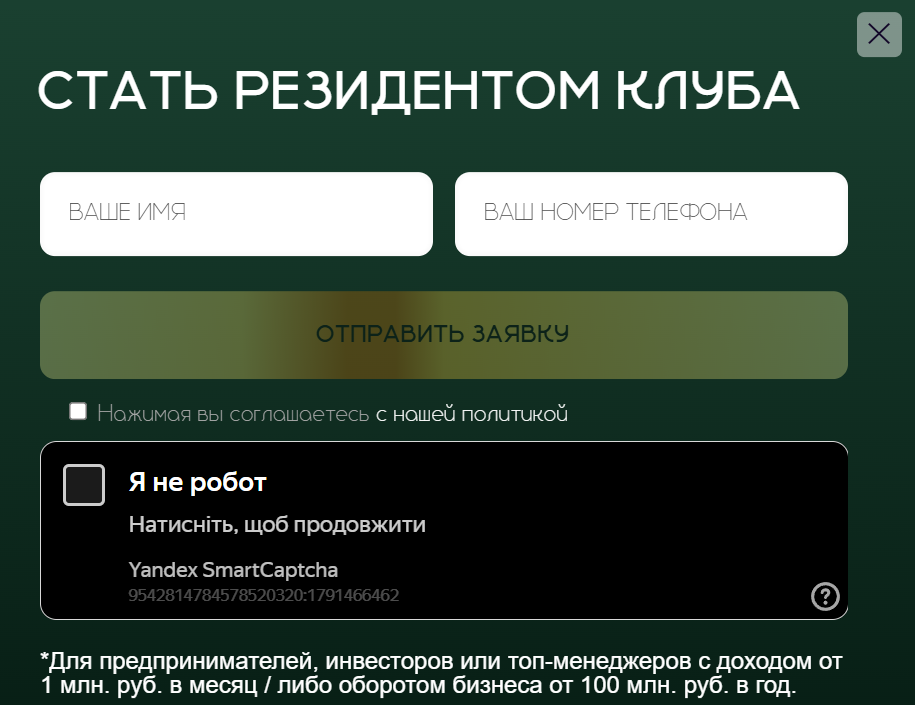
Task: Focus the 'ВАШ НОМЕР ТЕЛЕФОНА' phone field
Action: pyautogui.click(x=651, y=214)
